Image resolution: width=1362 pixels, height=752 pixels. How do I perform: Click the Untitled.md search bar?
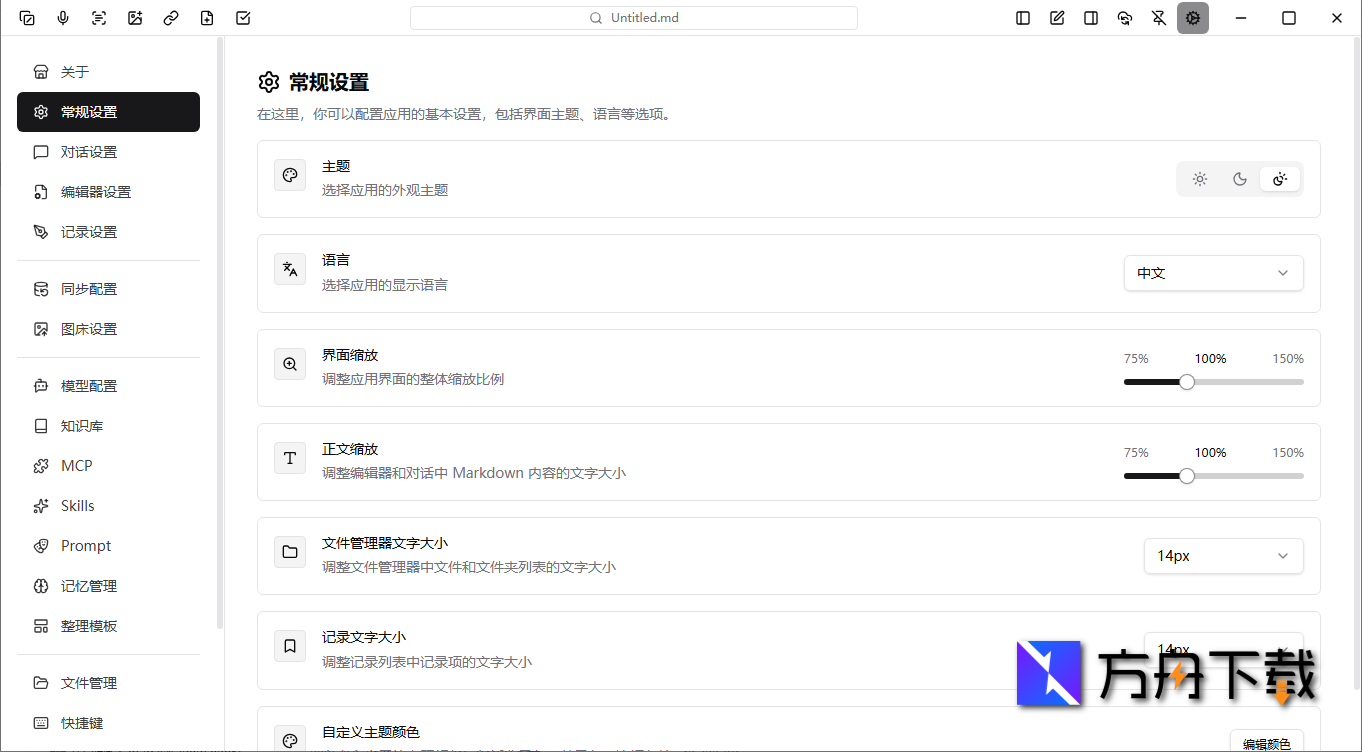click(633, 17)
